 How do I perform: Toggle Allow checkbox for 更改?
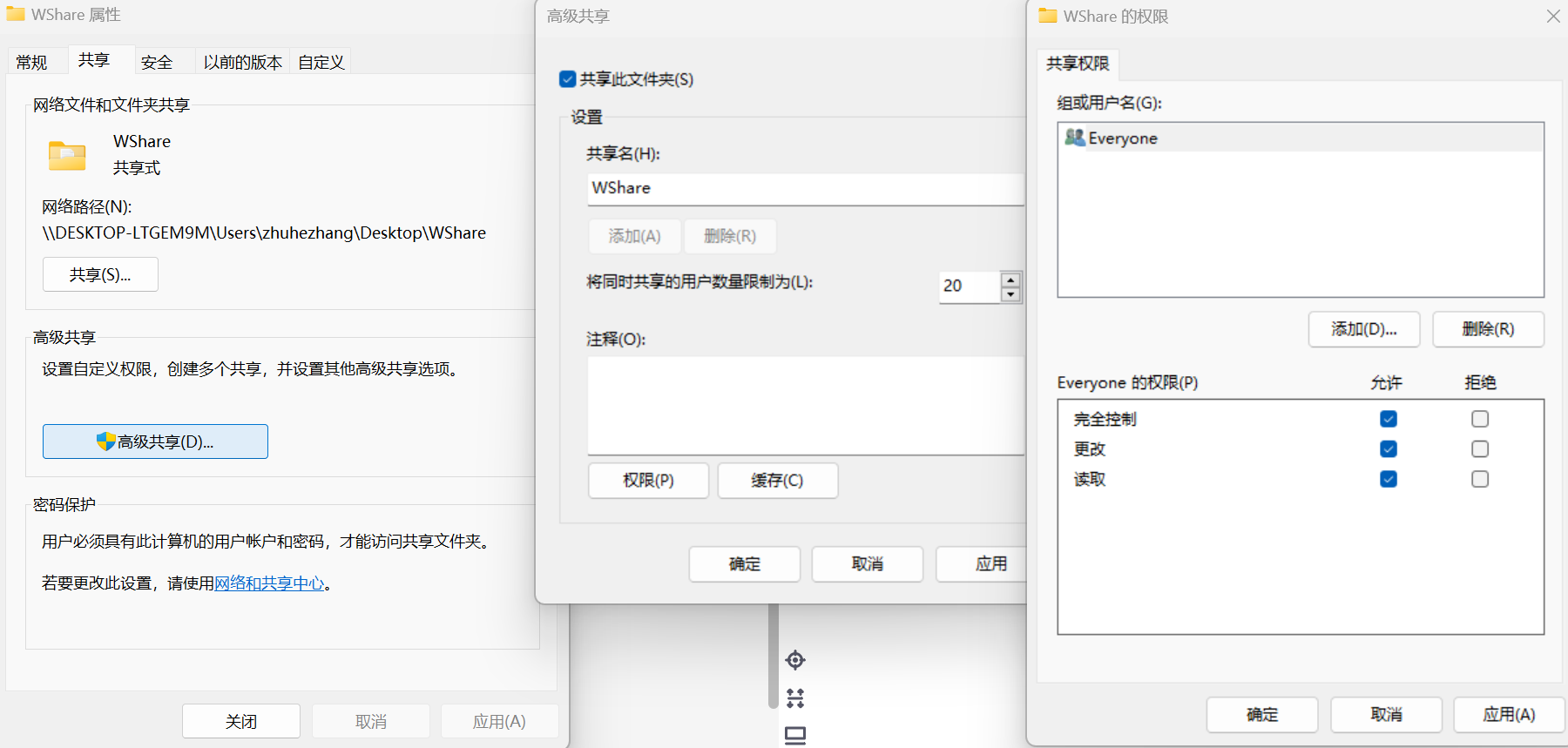pos(1389,448)
